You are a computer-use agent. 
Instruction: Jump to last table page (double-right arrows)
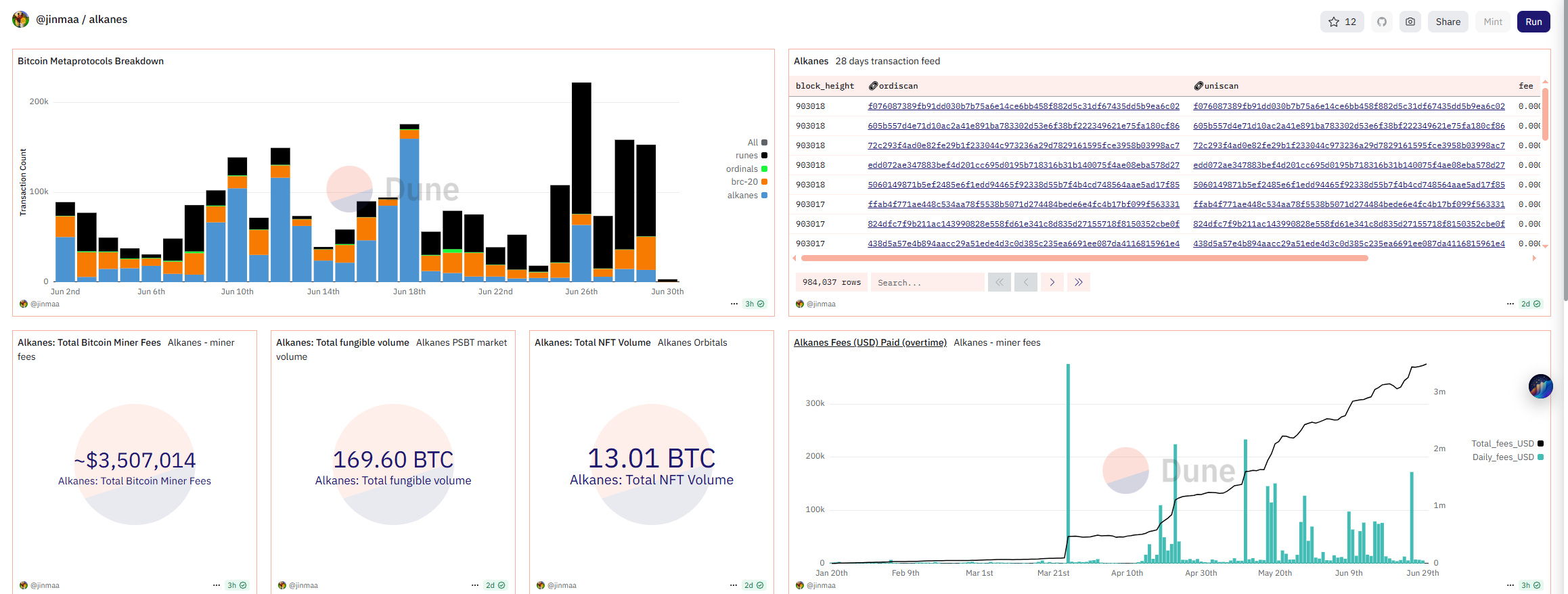(x=1079, y=282)
